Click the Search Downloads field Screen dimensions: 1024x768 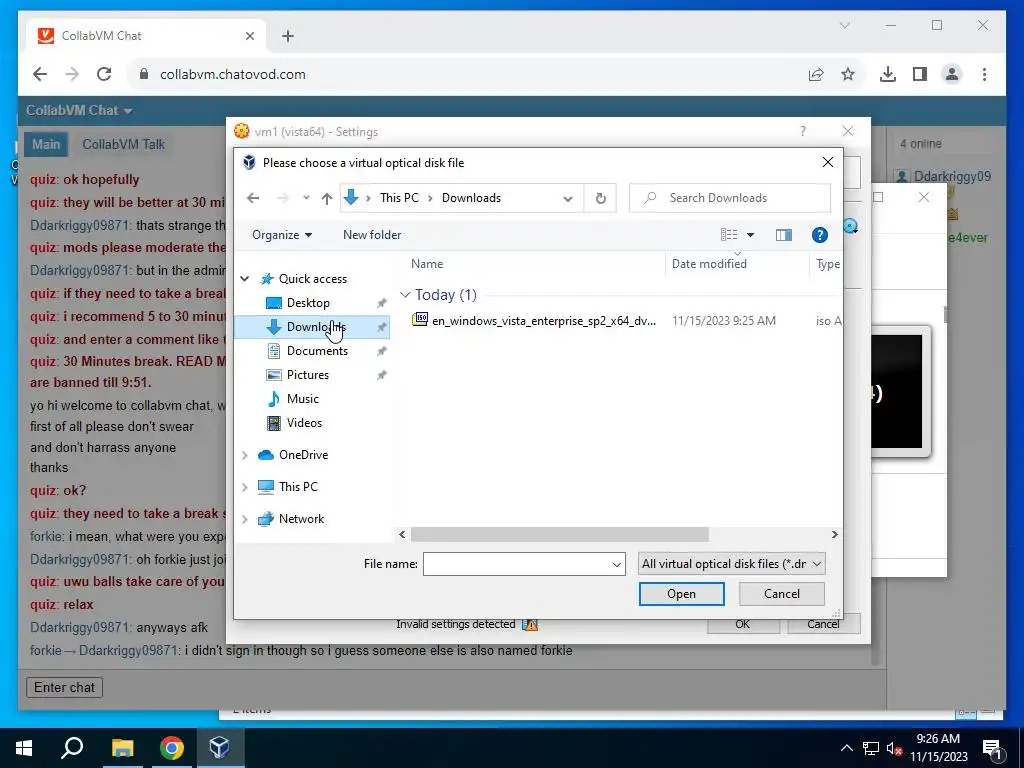730,198
